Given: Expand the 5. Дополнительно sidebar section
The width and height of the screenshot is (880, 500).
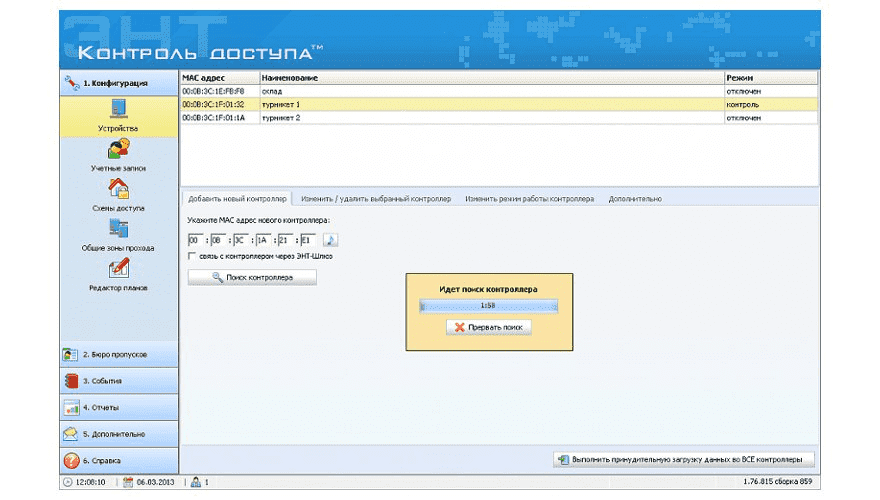Looking at the screenshot, I should 119,434.
